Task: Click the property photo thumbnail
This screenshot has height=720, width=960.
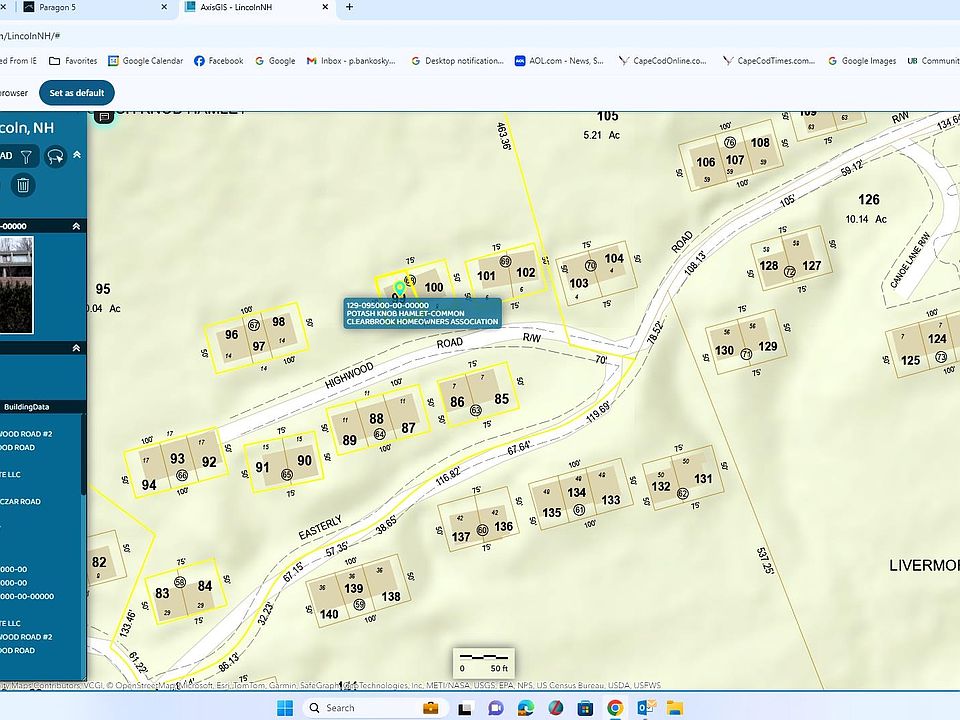Action: click(16, 284)
